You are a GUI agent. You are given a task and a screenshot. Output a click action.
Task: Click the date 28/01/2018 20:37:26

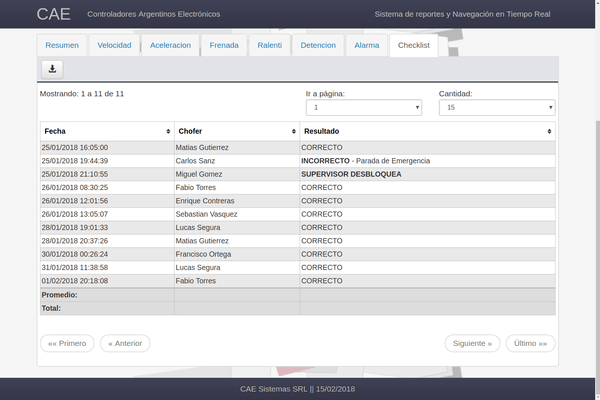click(x=75, y=241)
